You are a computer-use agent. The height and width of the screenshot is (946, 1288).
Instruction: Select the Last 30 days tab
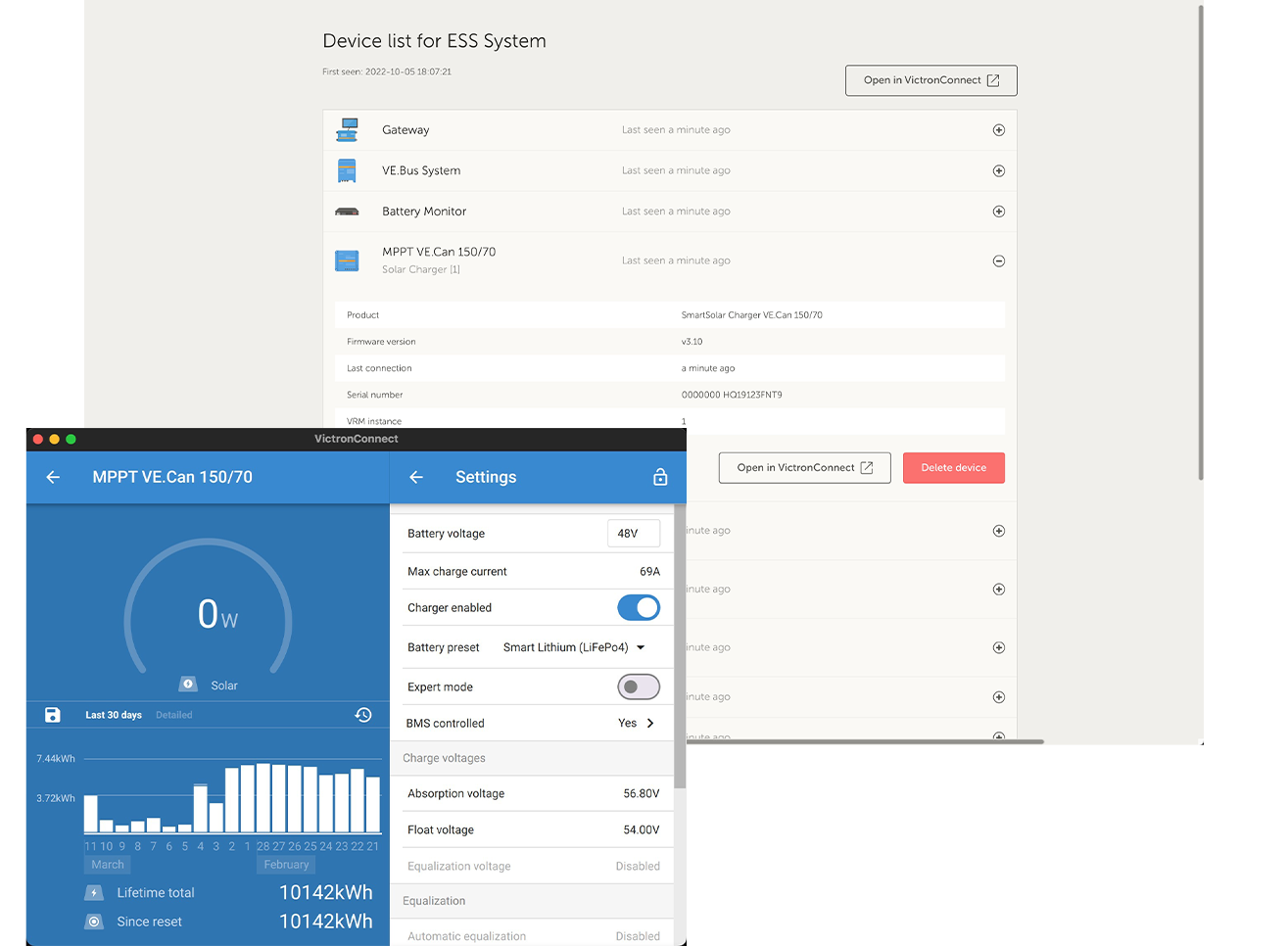[x=114, y=715]
